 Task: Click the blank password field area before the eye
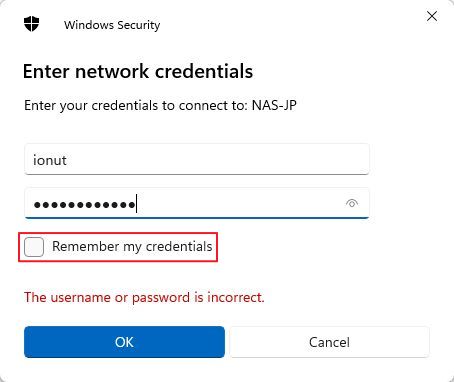click(x=240, y=203)
